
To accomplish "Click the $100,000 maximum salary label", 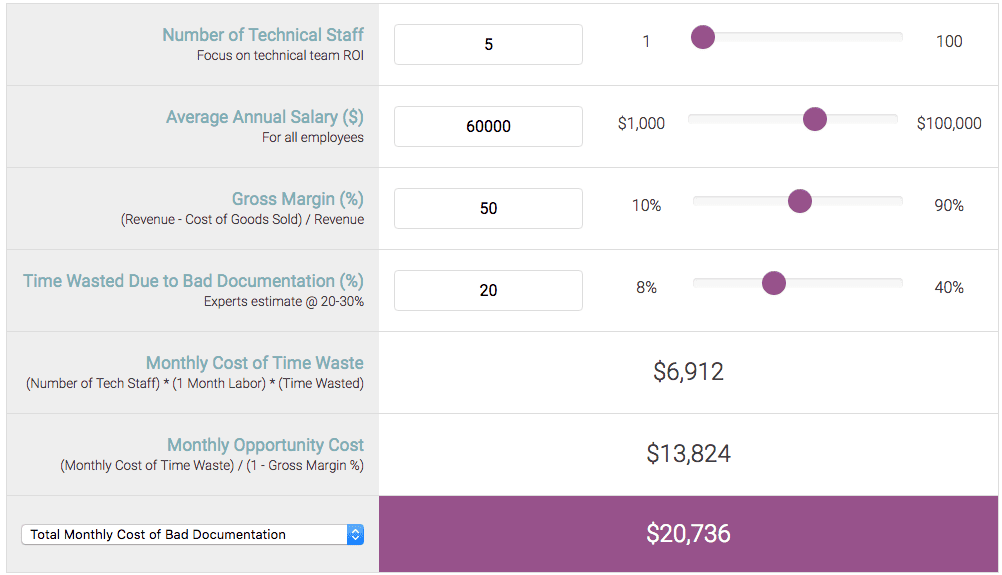I will tap(949, 123).
